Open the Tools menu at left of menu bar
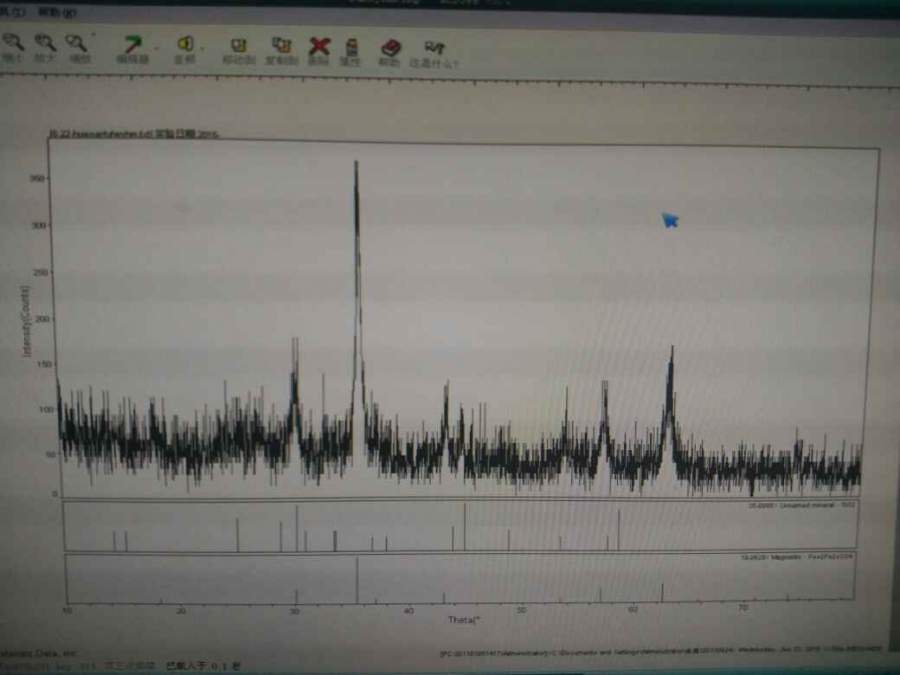 (x=11, y=11)
